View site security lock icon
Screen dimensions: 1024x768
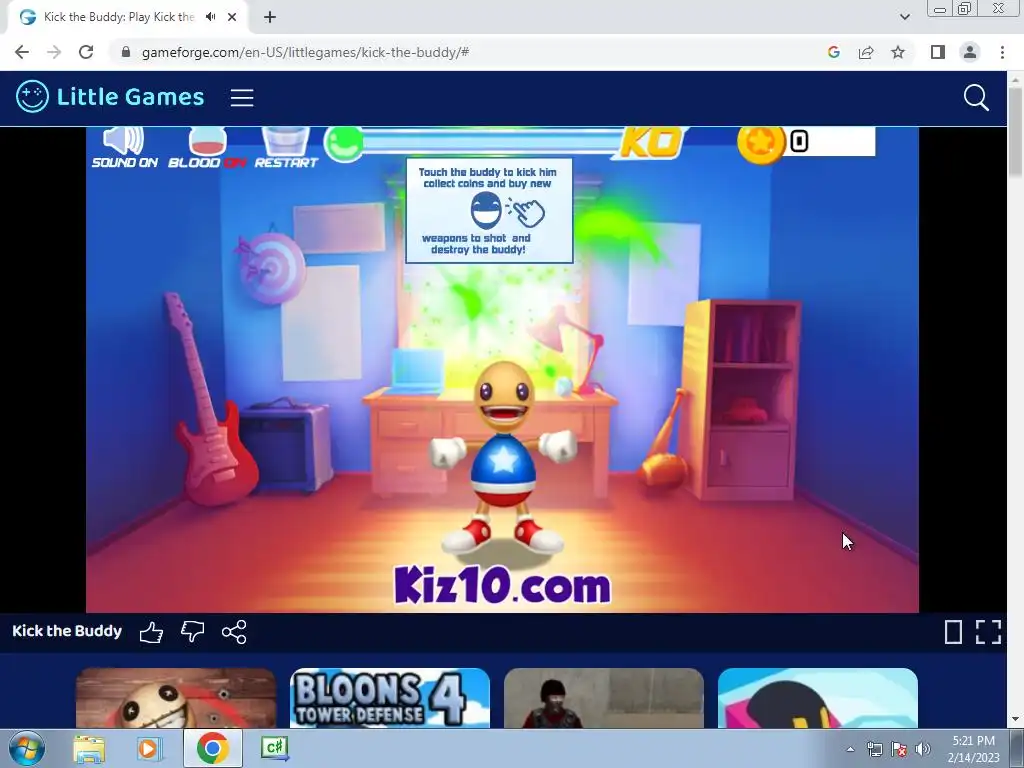click(x=126, y=52)
